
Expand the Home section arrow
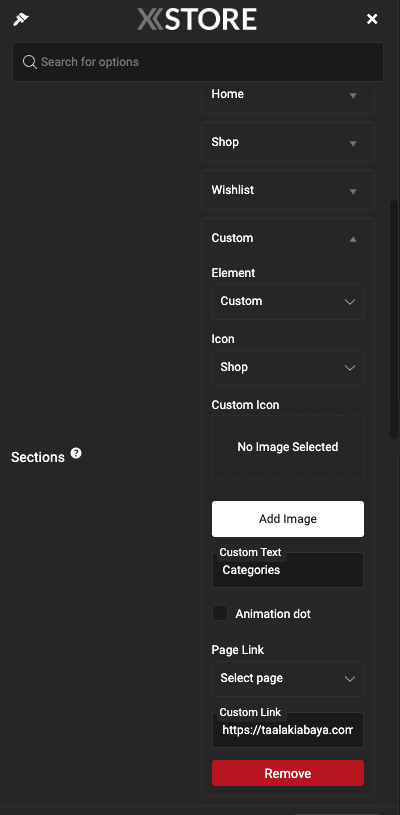point(353,95)
